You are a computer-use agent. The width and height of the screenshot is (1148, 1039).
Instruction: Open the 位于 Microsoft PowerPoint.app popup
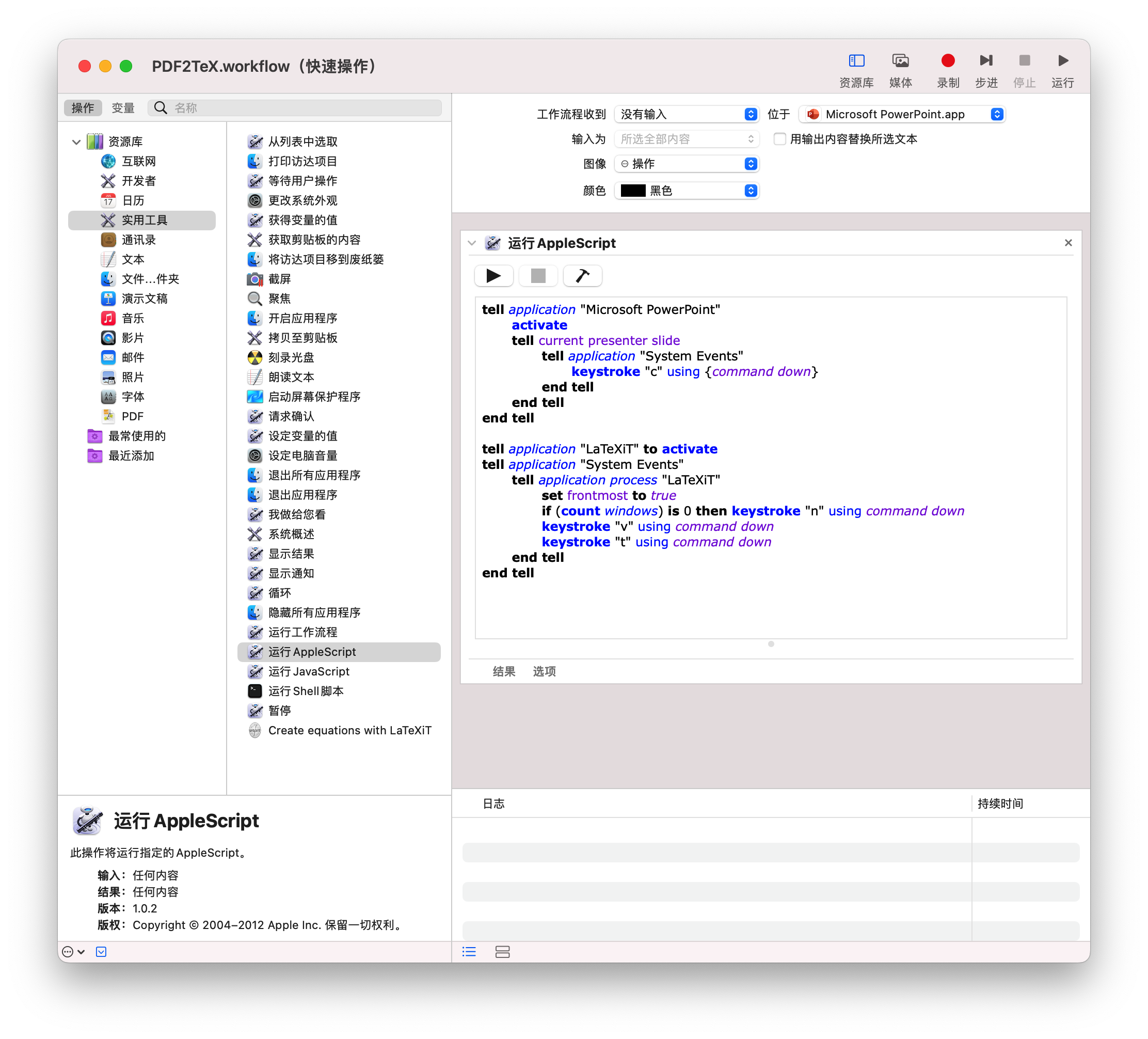pyautogui.click(x=902, y=115)
